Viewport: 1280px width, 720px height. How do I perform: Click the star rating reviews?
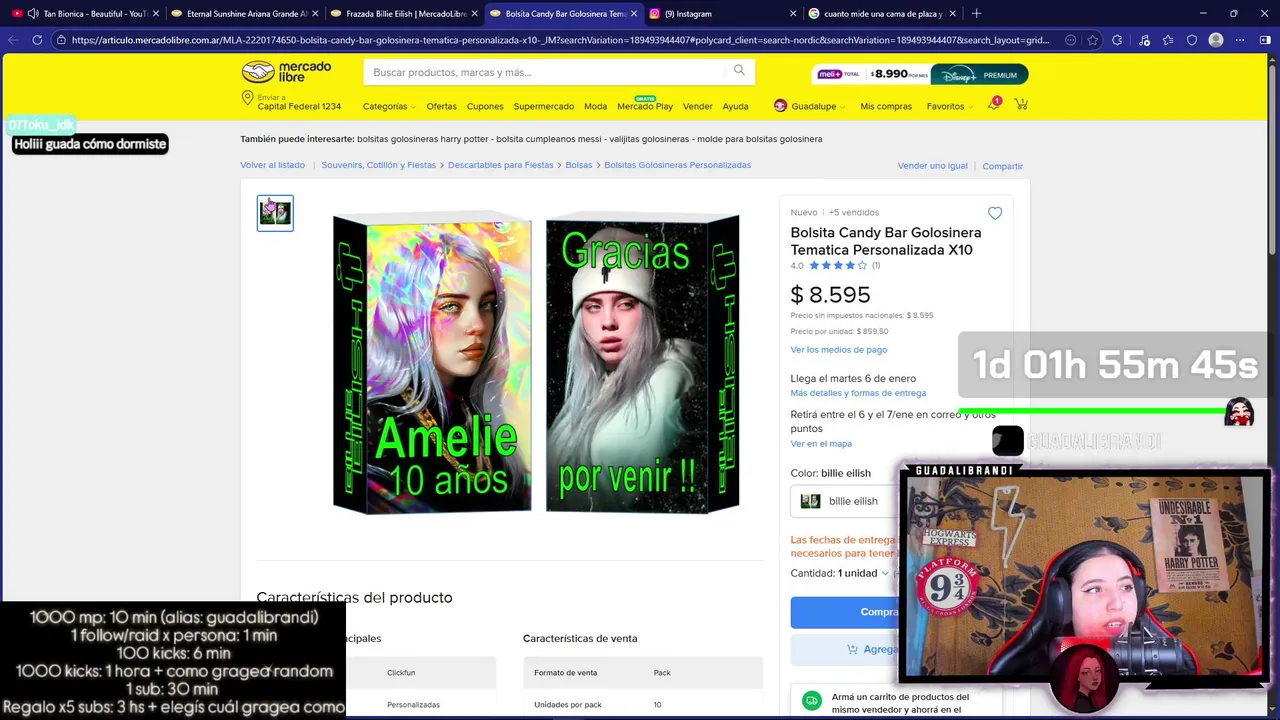click(837, 265)
